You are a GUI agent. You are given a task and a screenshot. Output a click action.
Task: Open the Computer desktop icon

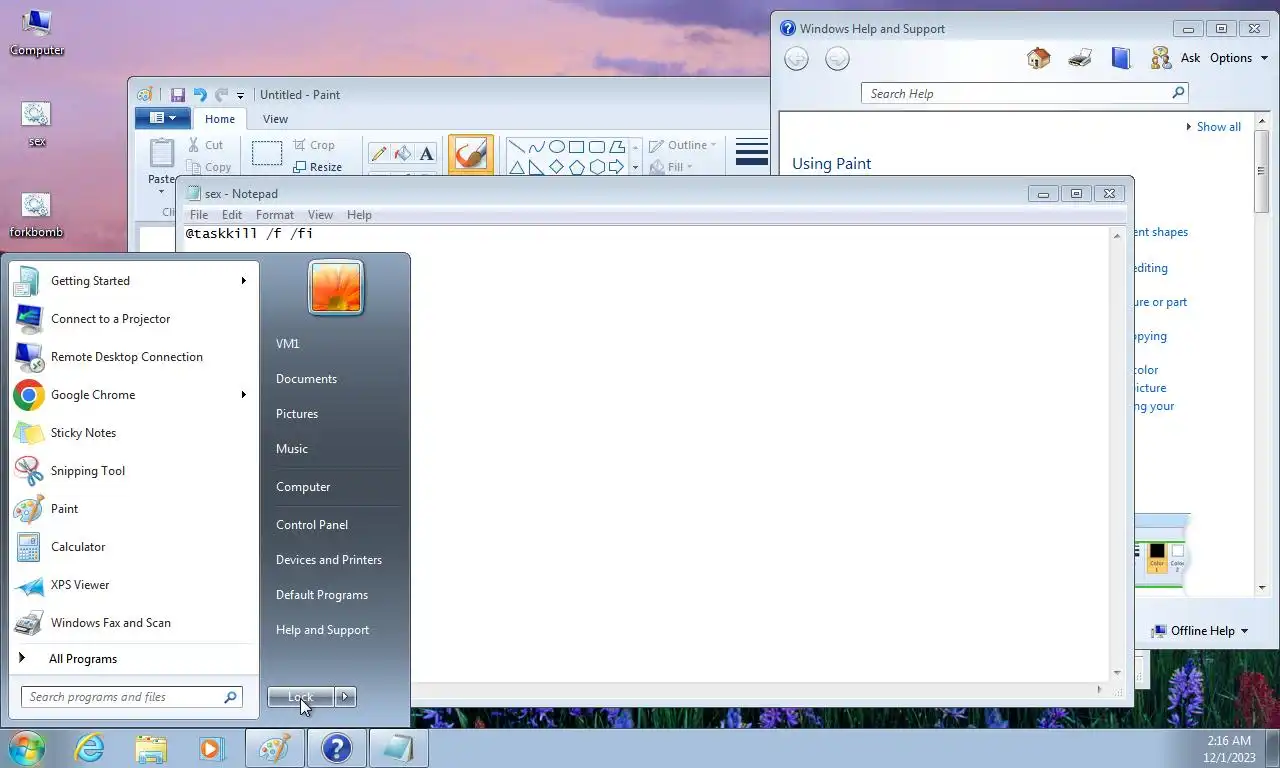(x=37, y=33)
